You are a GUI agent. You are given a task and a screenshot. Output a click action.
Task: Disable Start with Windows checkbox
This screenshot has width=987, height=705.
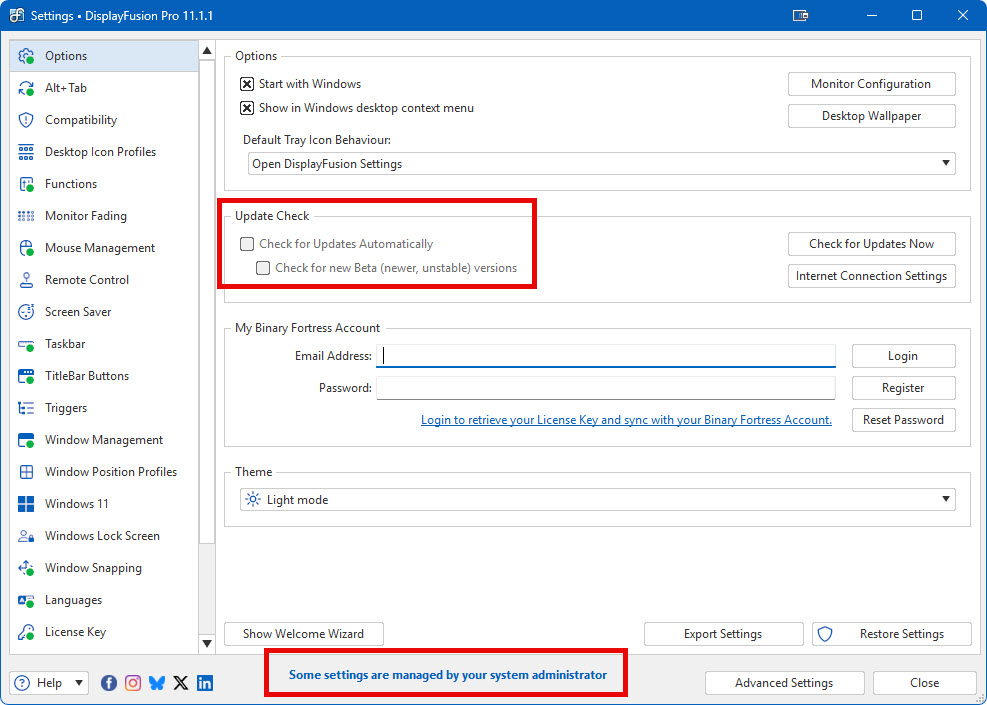(x=247, y=84)
